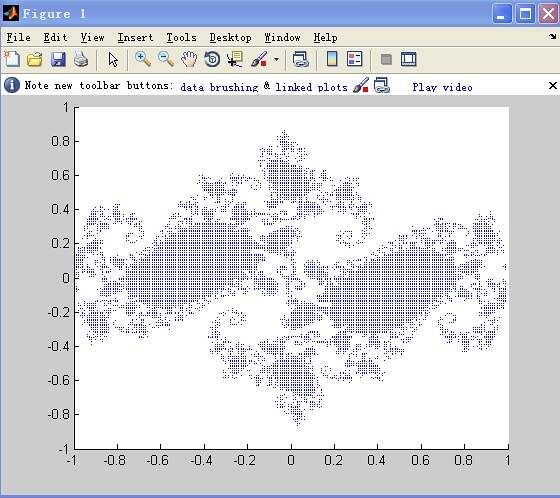Expand the menu bar dock arrow
Image resolution: width=560 pixels, height=498 pixels.
pyautogui.click(x=553, y=36)
